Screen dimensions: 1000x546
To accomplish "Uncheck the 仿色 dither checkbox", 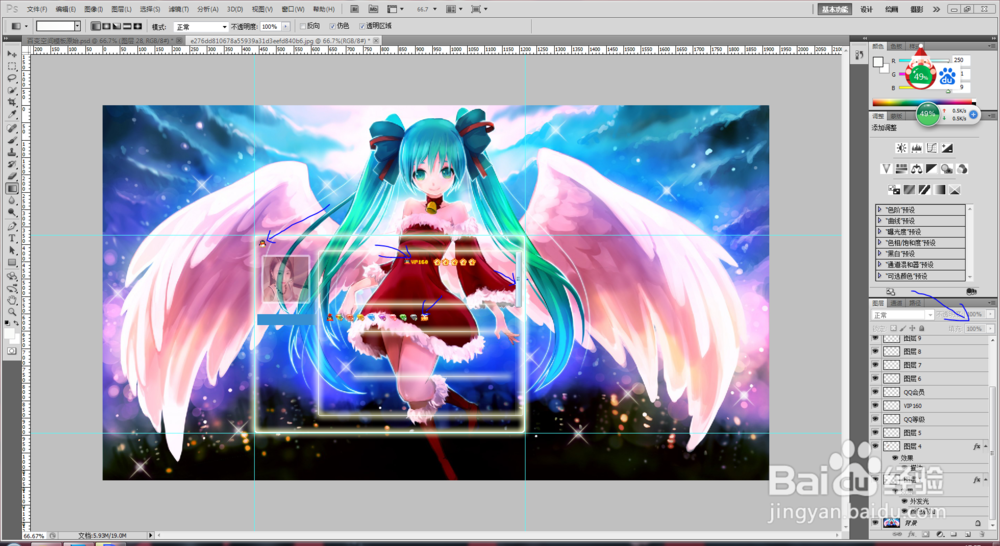I will tap(332, 26).
